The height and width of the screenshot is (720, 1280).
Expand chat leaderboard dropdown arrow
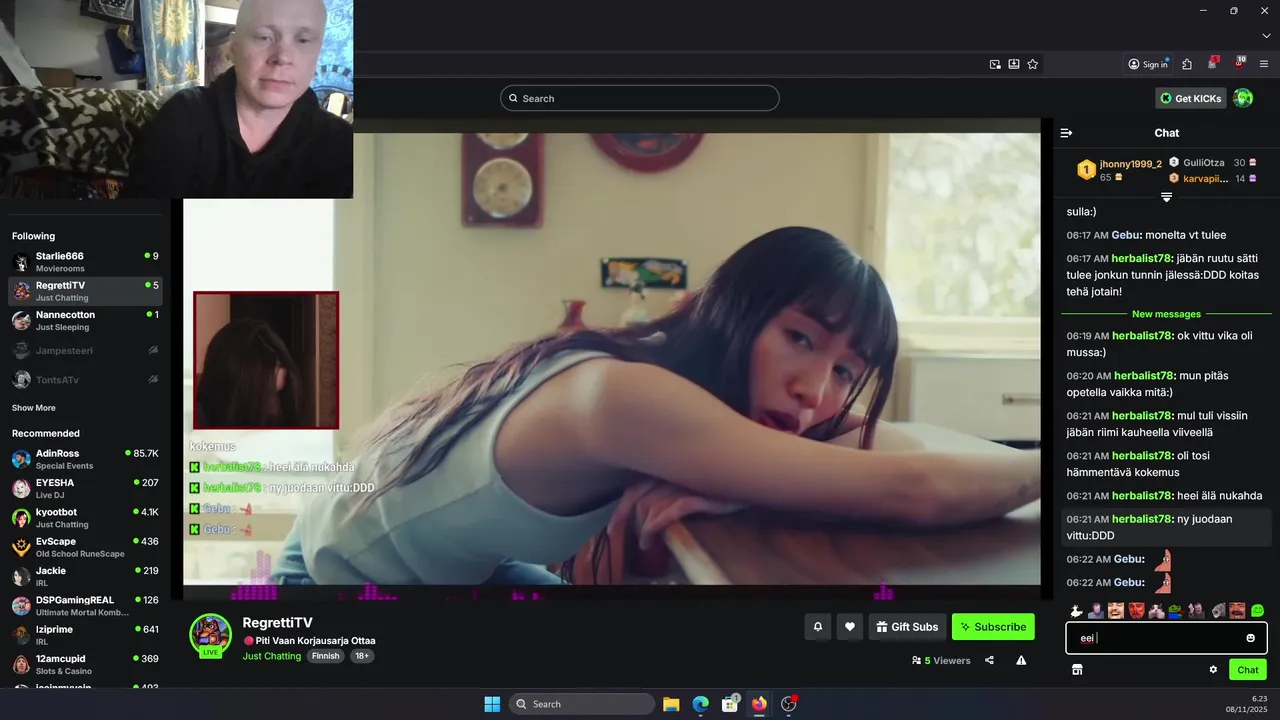(1166, 197)
